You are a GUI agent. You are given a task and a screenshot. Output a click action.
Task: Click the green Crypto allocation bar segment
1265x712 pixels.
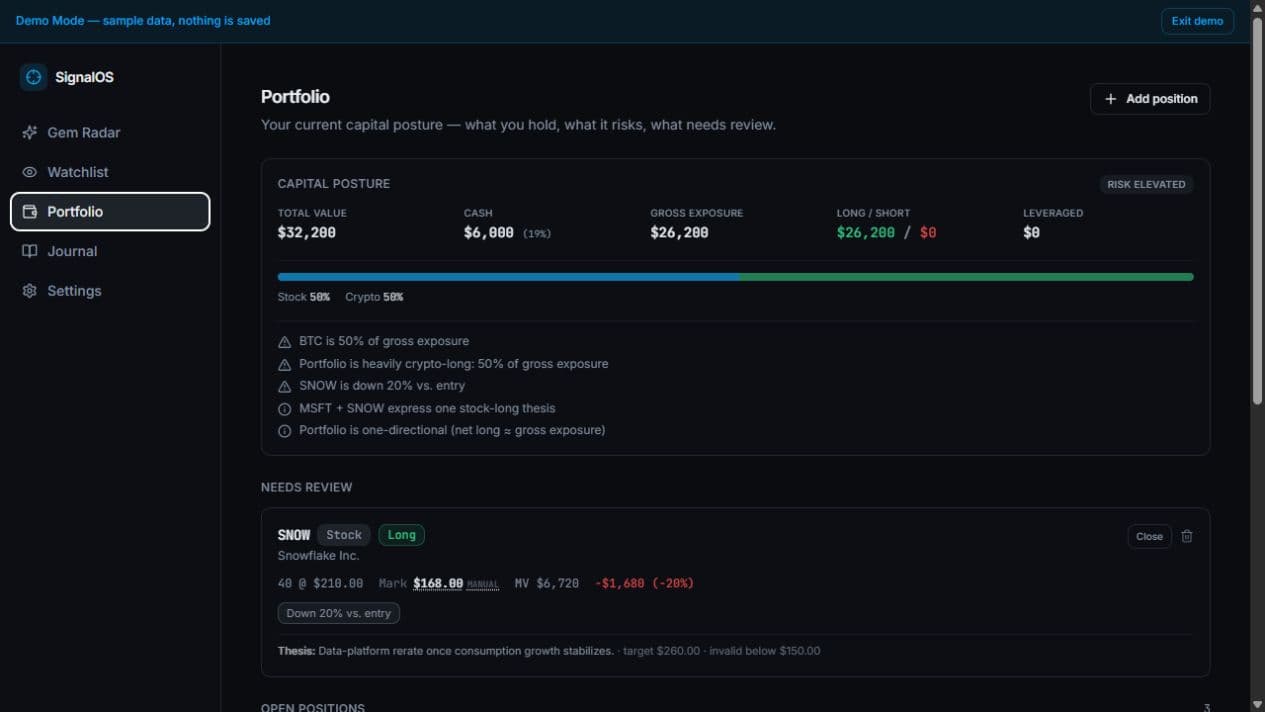pos(966,277)
